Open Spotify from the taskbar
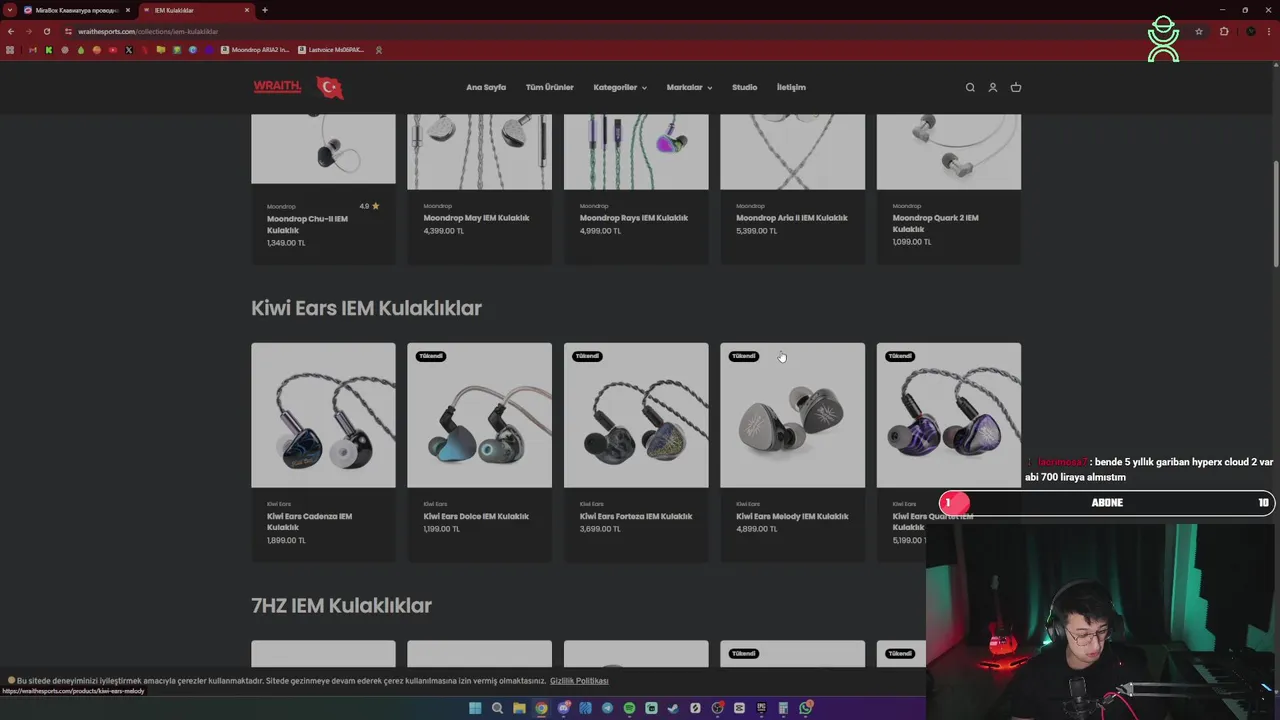Image resolution: width=1280 pixels, height=720 pixels. (629, 708)
